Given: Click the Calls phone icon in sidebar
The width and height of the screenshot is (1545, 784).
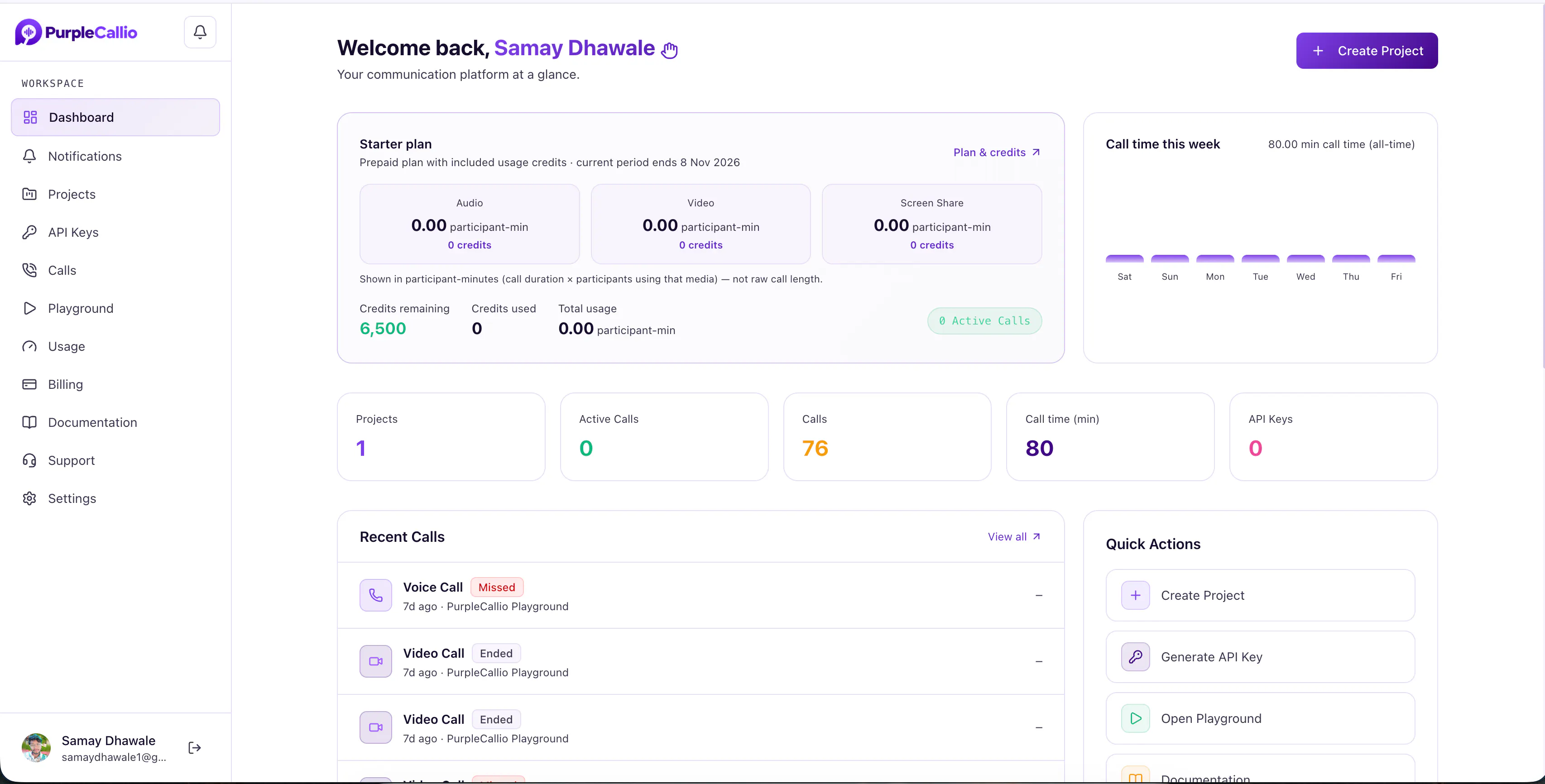Looking at the screenshot, I should 29,270.
